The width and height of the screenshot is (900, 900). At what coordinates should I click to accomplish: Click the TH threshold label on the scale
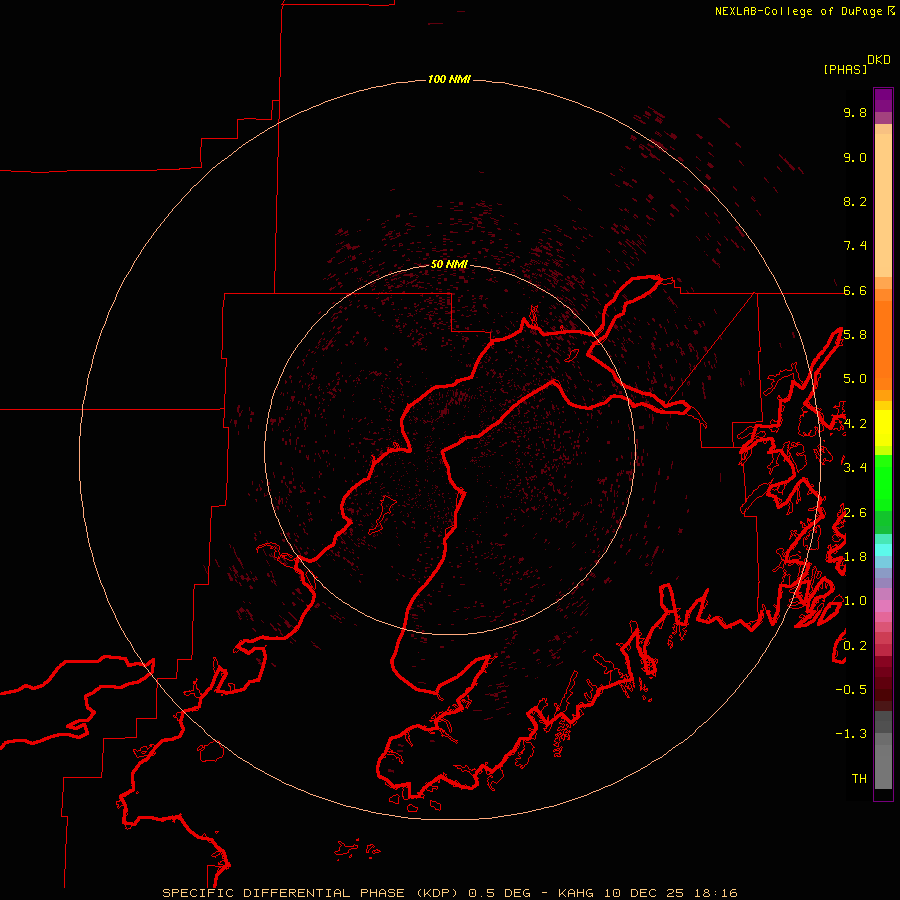click(859, 779)
